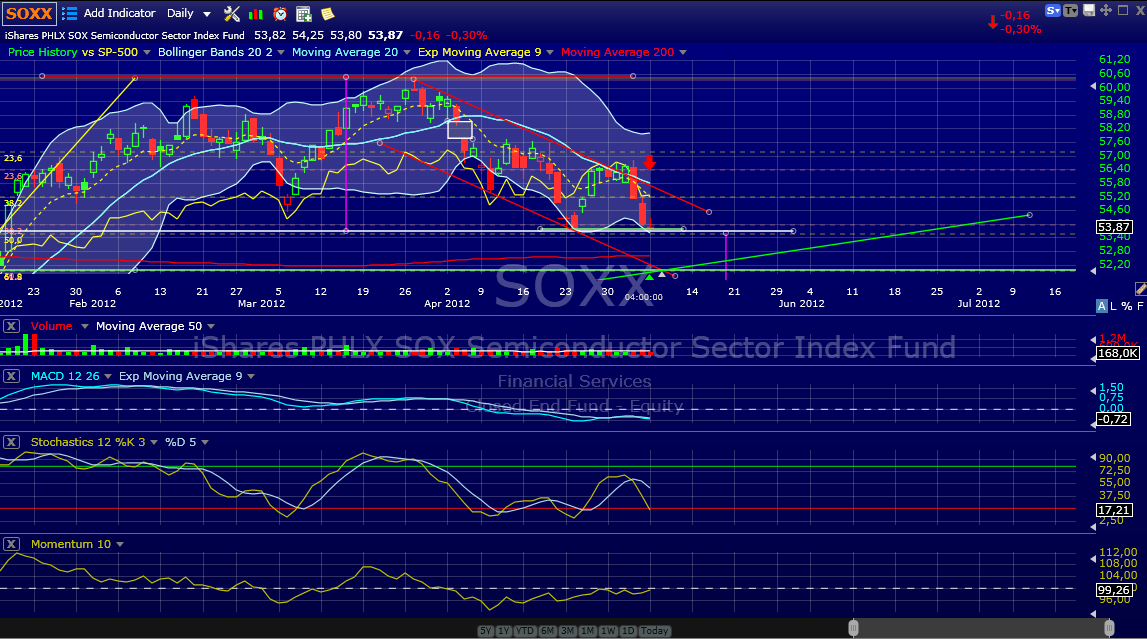
Task: Expand the MACD 12 26 options arrow
Action: pyautogui.click(x=108, y=377)
